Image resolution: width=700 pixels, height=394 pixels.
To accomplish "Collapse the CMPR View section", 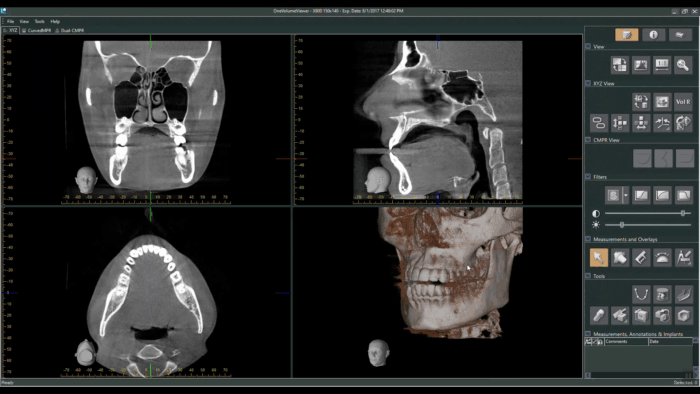I will (x=588, y=140).
